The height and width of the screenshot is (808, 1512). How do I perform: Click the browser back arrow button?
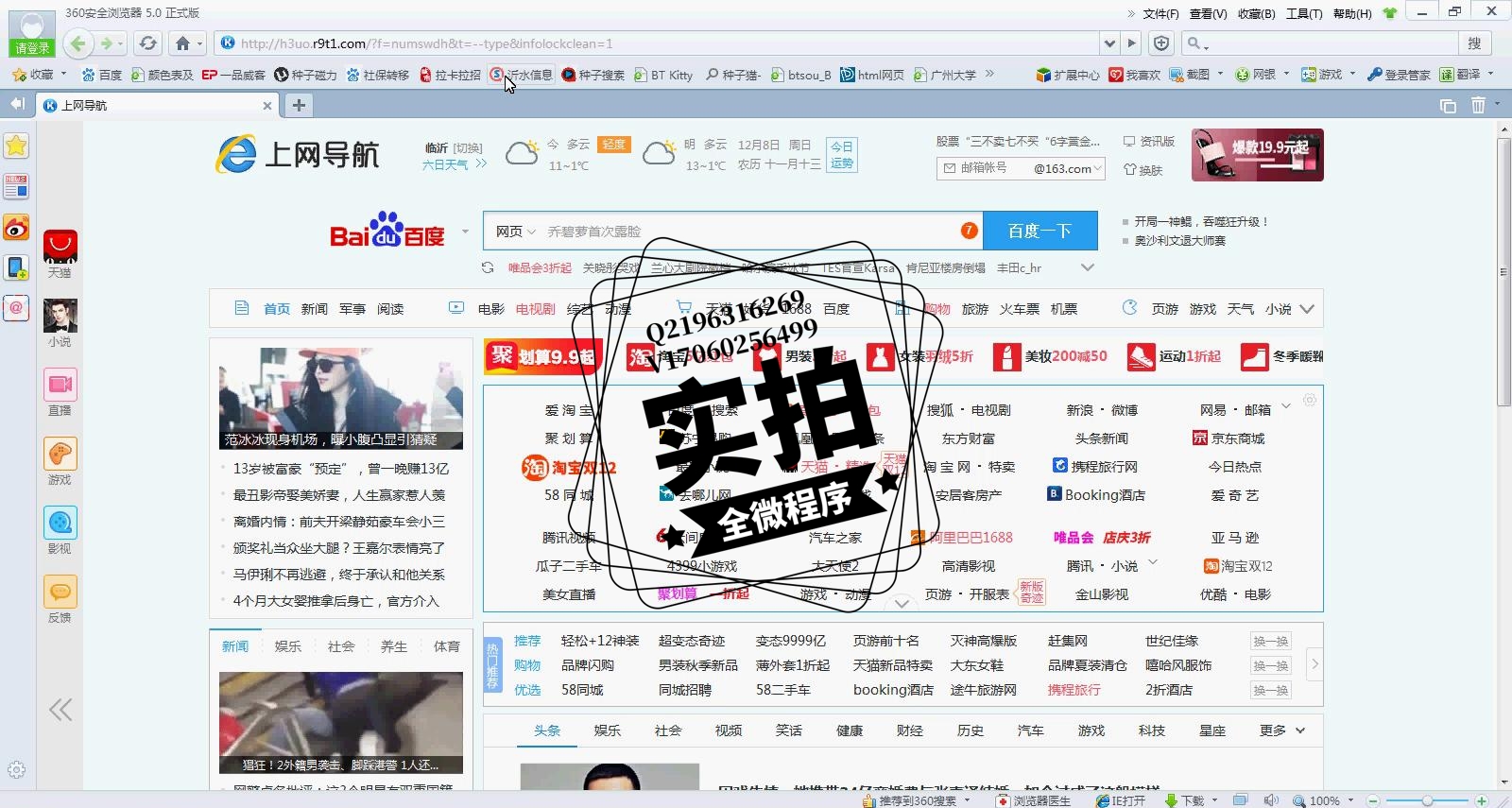(78, 43)
